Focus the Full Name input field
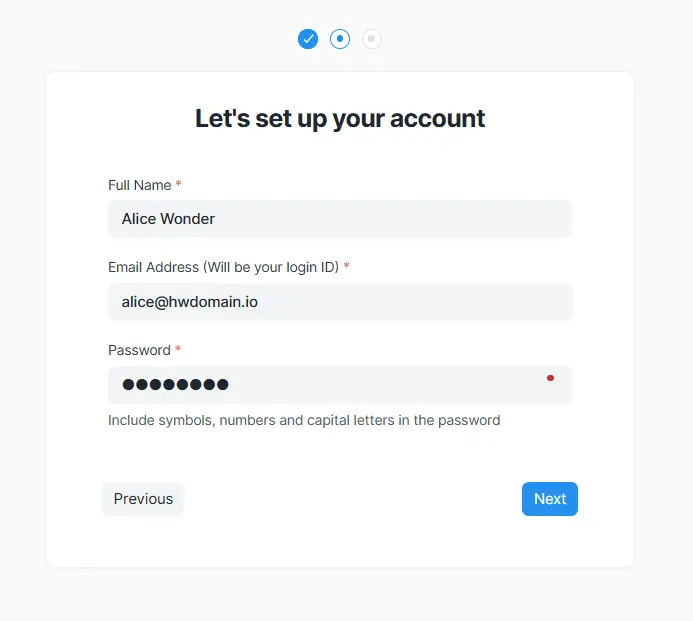Image resolution: width=693 pixels, height=621 pixels. pos(340,219)
